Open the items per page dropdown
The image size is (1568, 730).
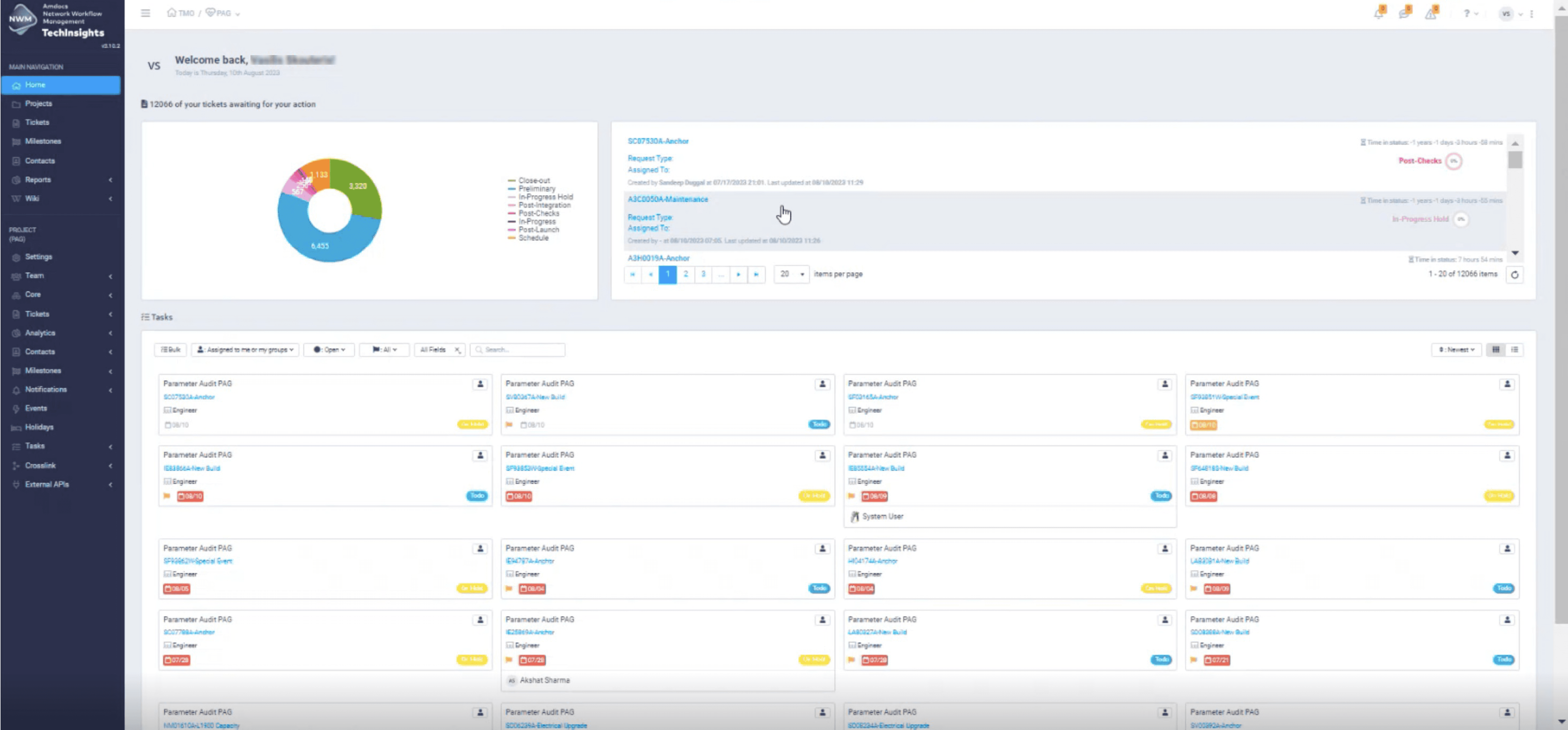(791, 274)
